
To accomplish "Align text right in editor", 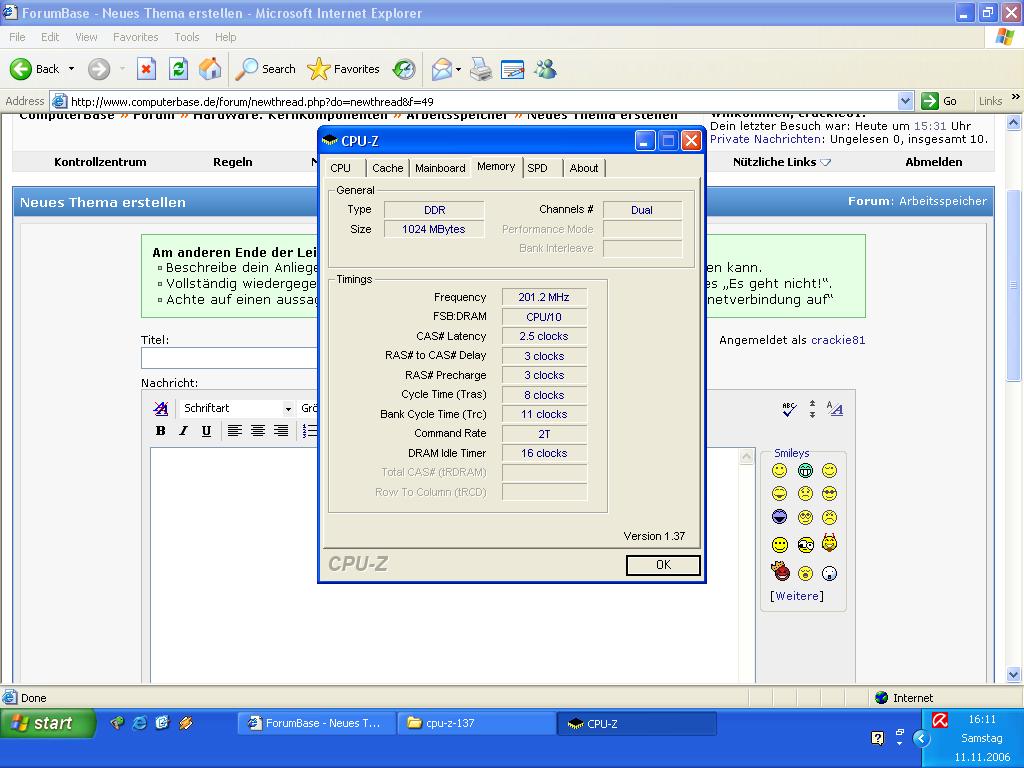I will (x=281, y=430).
